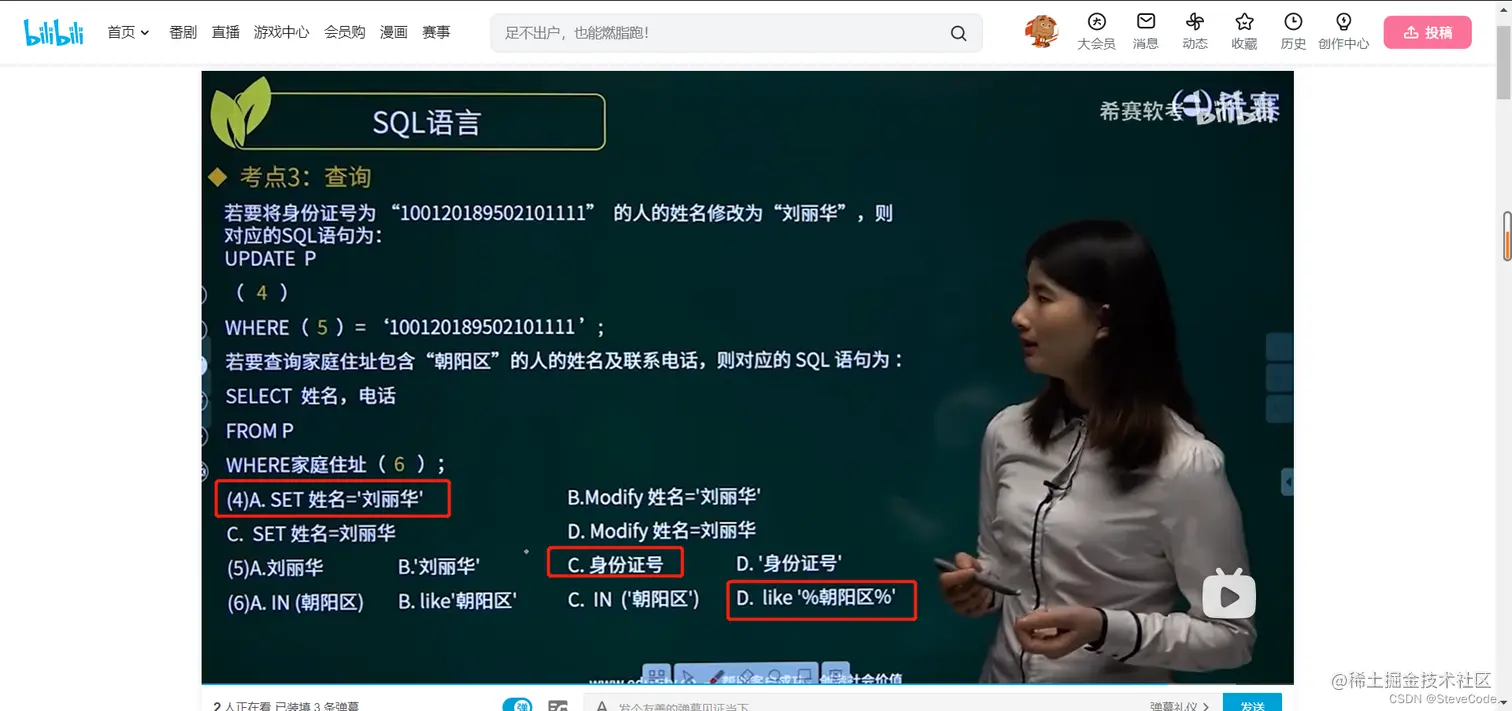This screenshot has height=711, width=1512.
Task: Click the danmaku comment input field
Action: (850, 705)
